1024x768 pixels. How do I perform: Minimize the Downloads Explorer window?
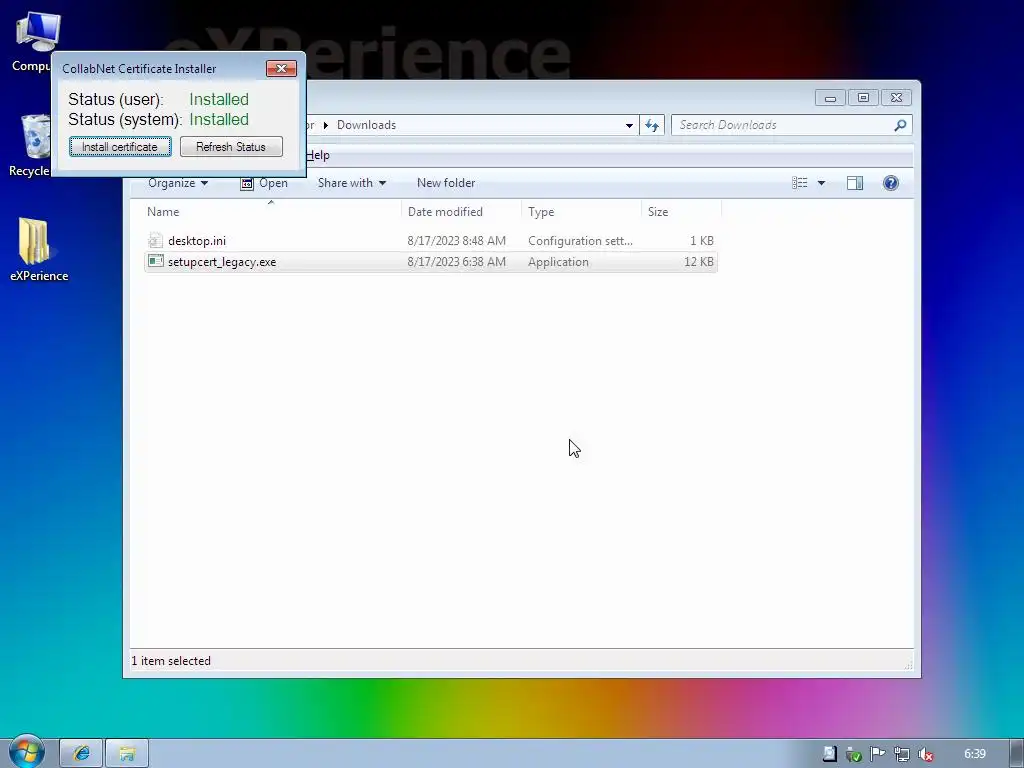click(x=830, y=98)
